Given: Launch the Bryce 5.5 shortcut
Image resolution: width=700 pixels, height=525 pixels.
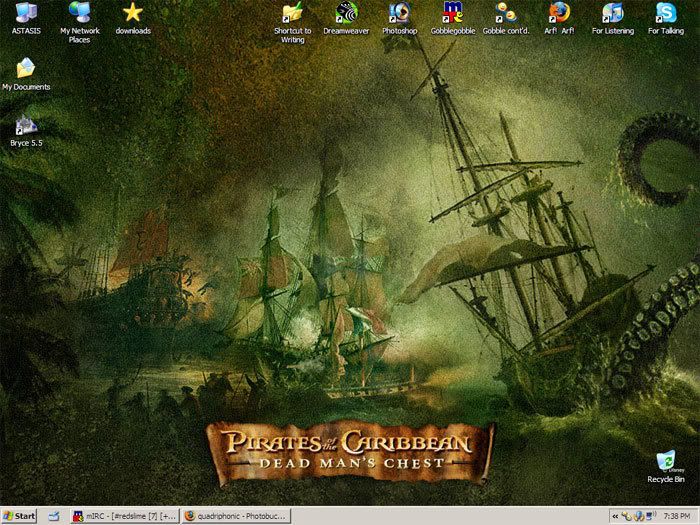Looking at the screenshot, I should tap(25, 127).
